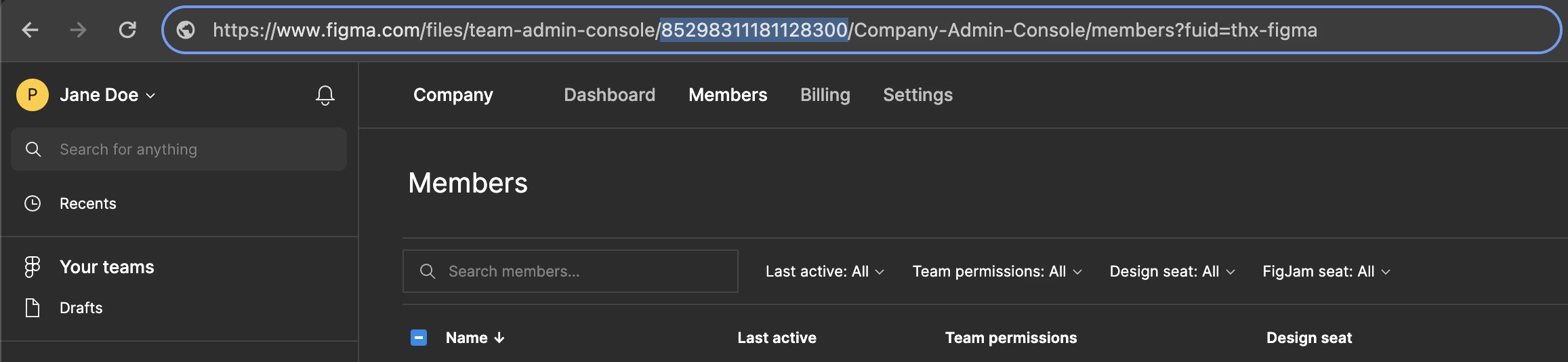Expand the Jane Doe account menu

[108, 95]
